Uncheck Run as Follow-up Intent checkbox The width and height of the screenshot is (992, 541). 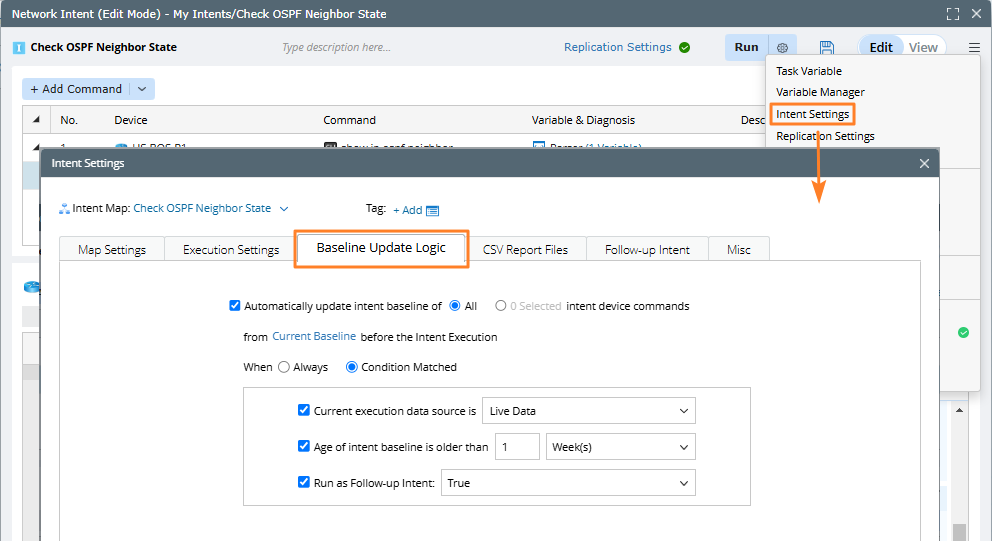[304, 483]
